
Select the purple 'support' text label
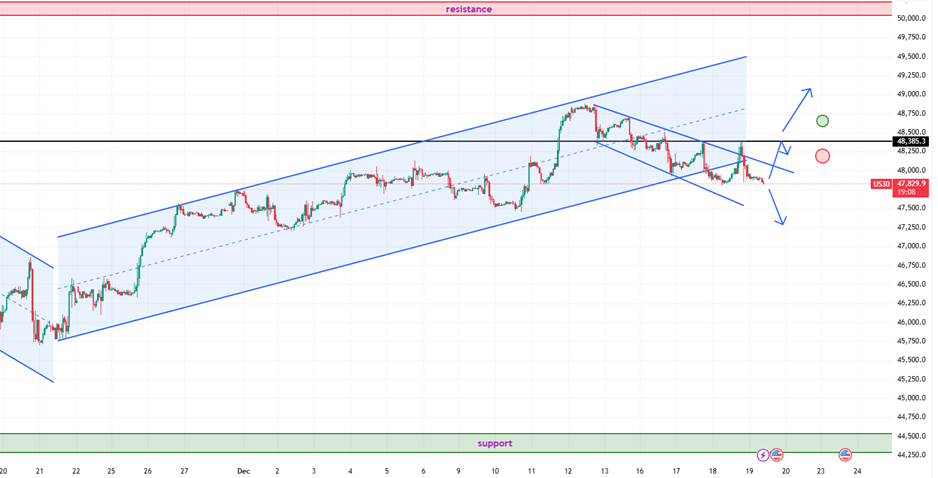coord(494,443)
